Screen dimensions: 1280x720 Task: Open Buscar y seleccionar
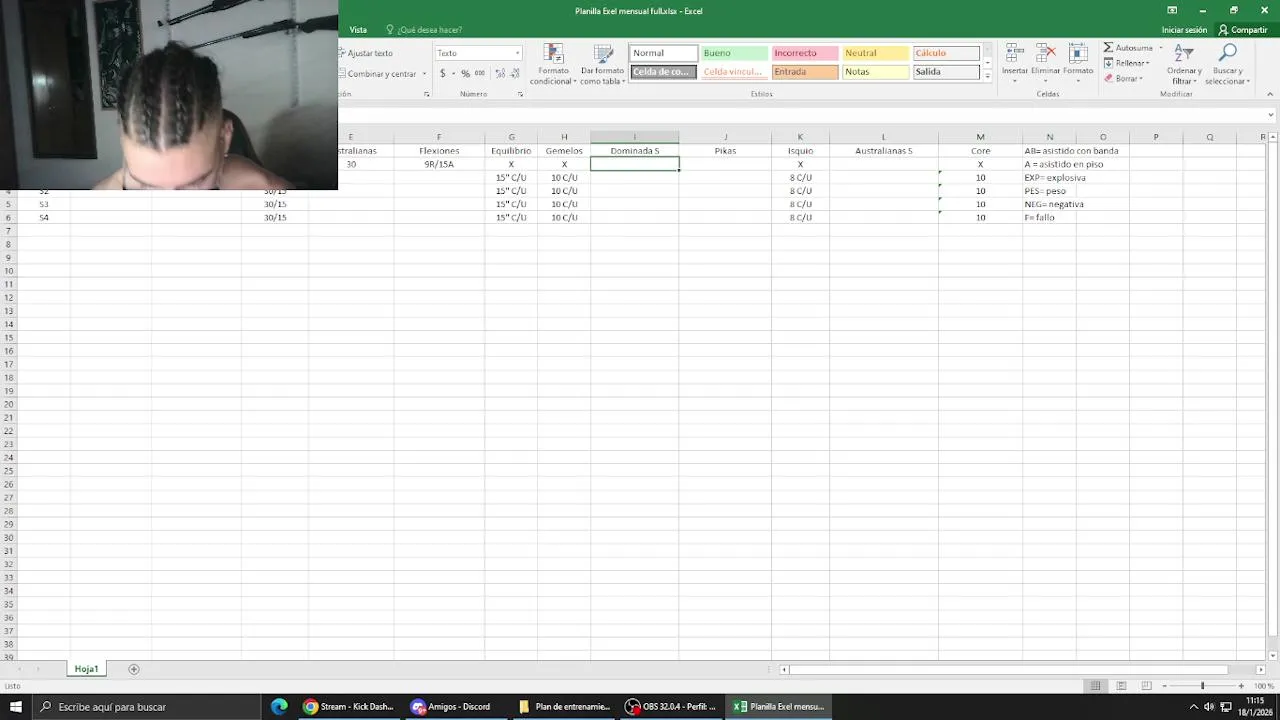1227,65
